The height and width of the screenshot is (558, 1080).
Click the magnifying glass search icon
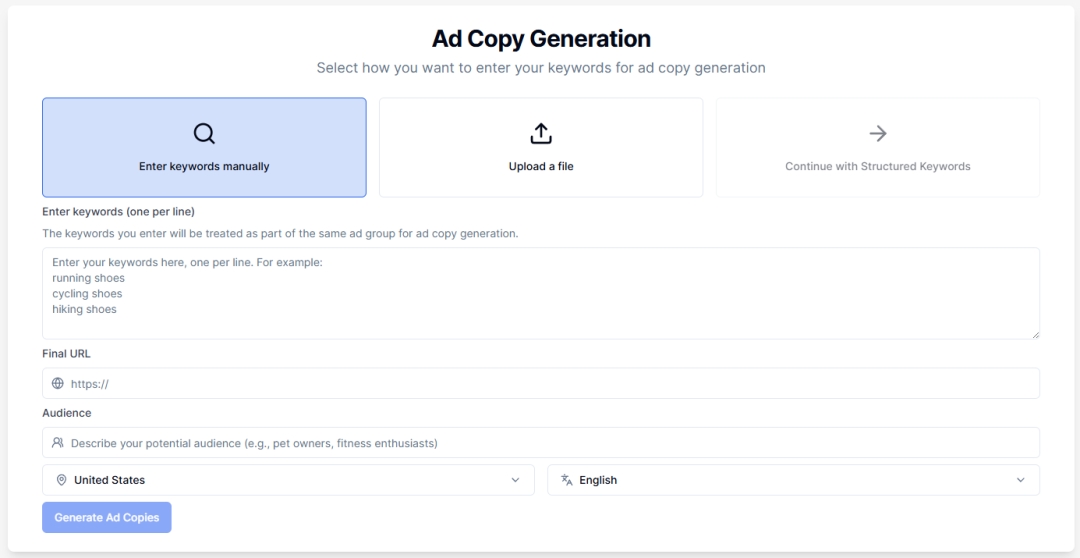click(x=204, y=133)
